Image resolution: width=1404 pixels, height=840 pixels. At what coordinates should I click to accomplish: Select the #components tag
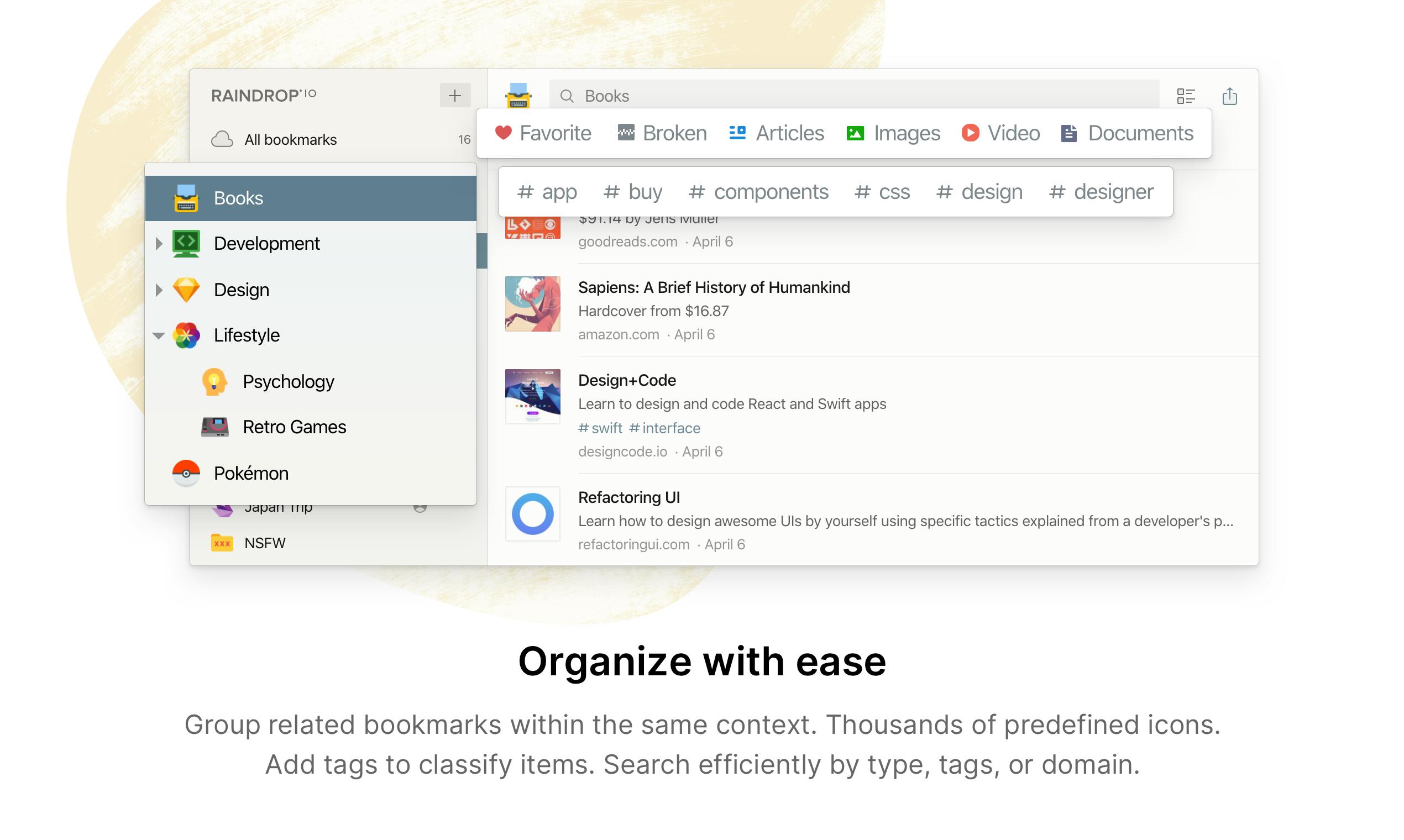point(758,192)
